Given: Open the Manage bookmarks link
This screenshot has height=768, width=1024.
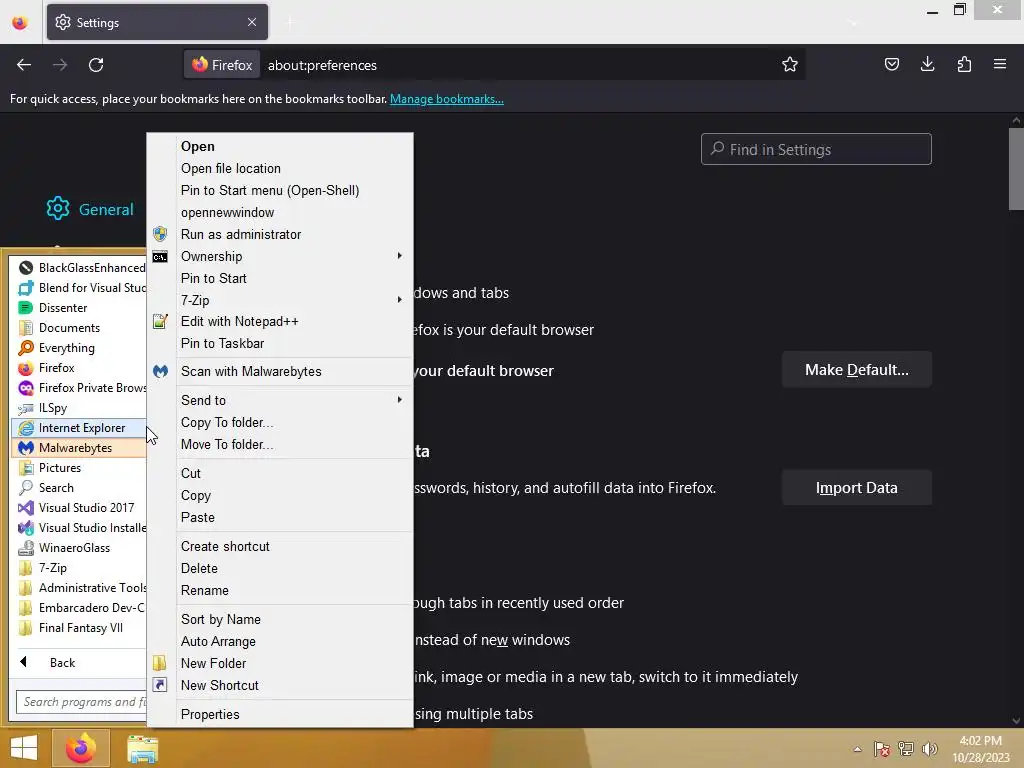Looking at the screenshot, I should click(447, 99).
